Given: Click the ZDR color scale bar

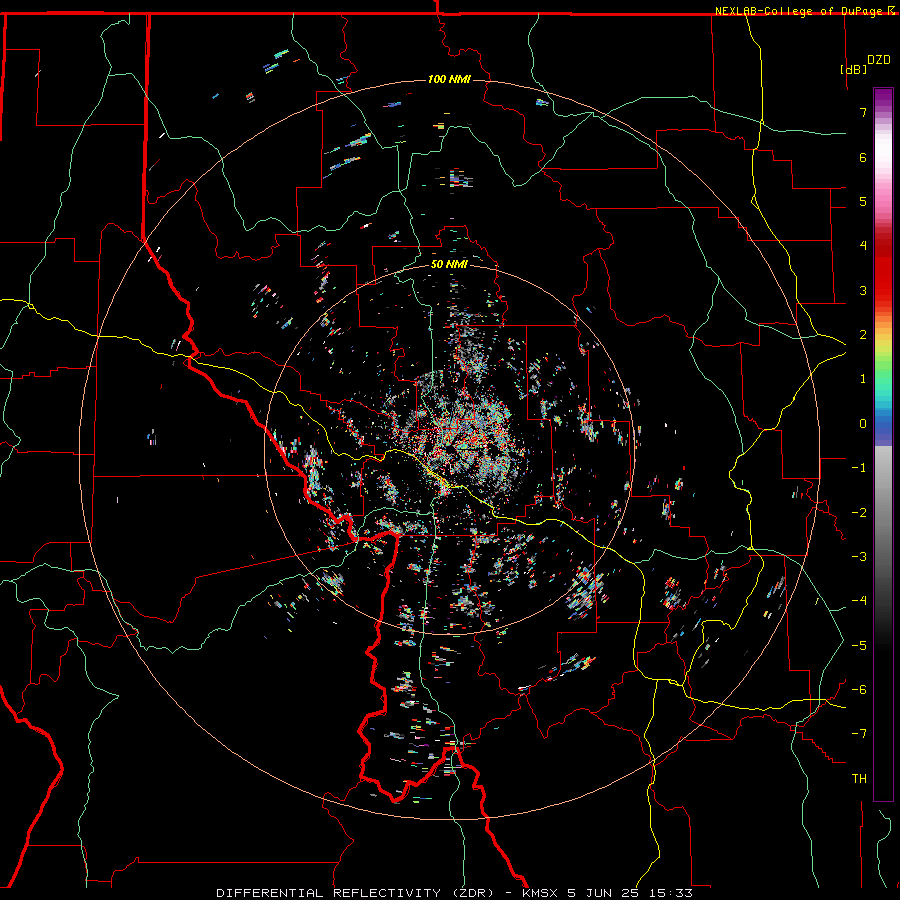Looking at the screenshot, I should pos(883,444).
